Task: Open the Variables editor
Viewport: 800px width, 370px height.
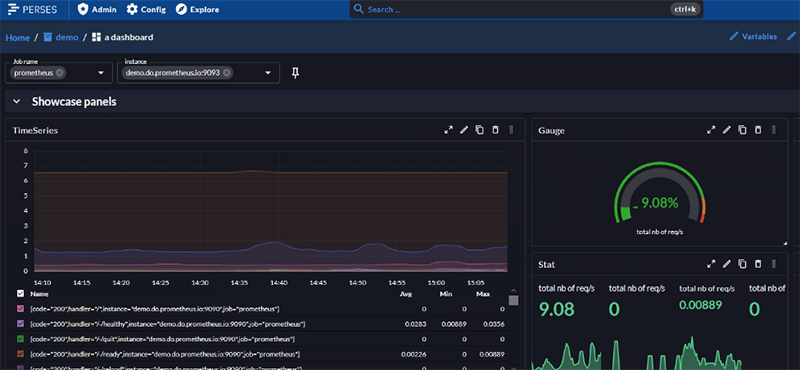Action: click(754, 37)
